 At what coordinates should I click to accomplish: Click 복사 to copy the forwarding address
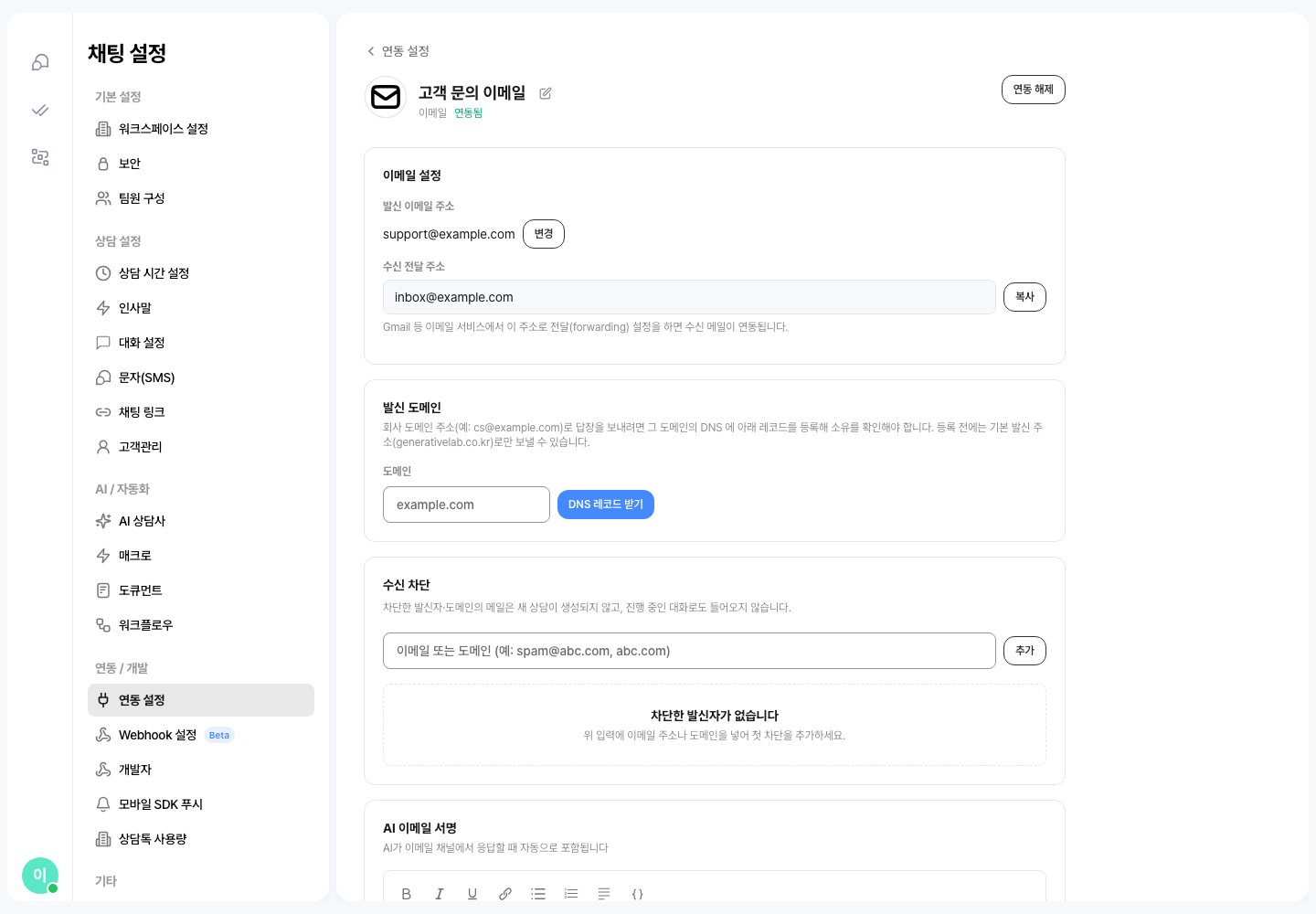point(1025,297)
